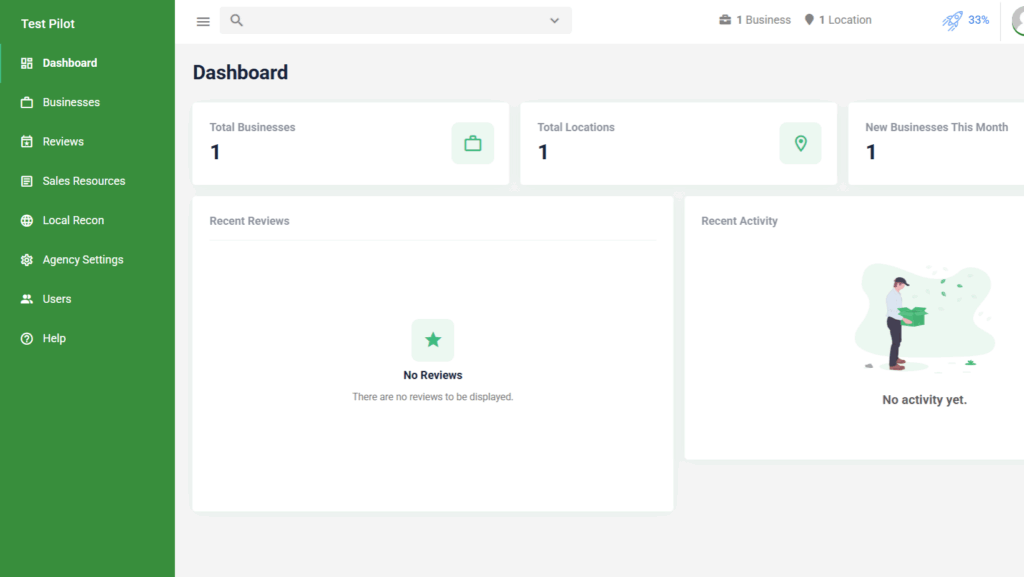Image resolution: width=1024 pixels, height=577 pixels.
Task: Click the rocket progress icon
Action: [x=952, y=21]
